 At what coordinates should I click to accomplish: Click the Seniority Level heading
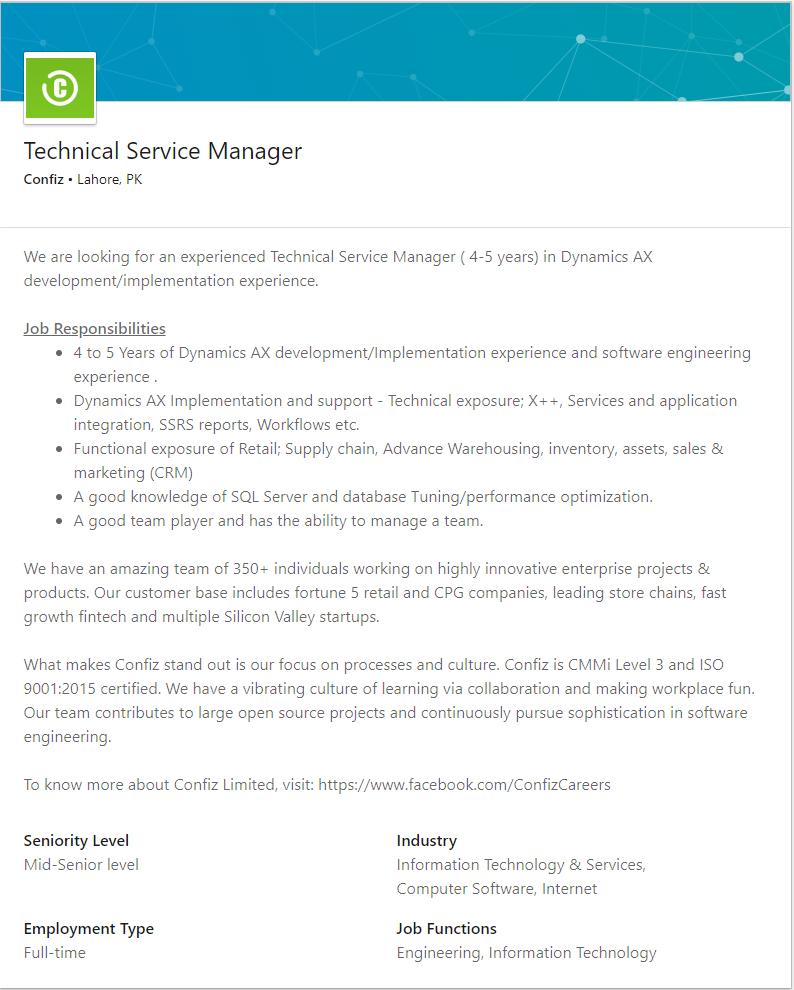(76, 840)
